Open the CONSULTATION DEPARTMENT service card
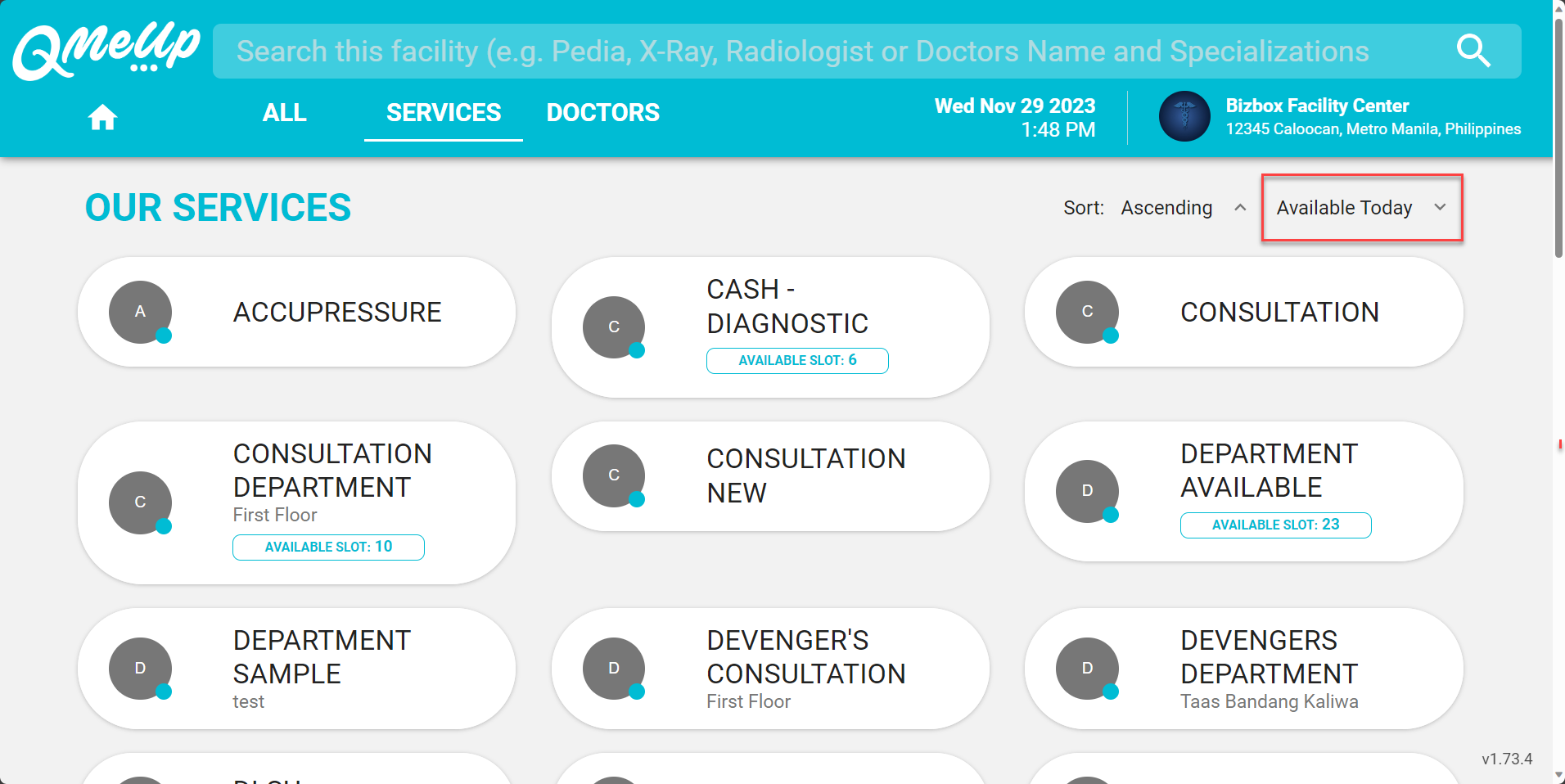1565x784 pixels. click(x=296, y=502)
